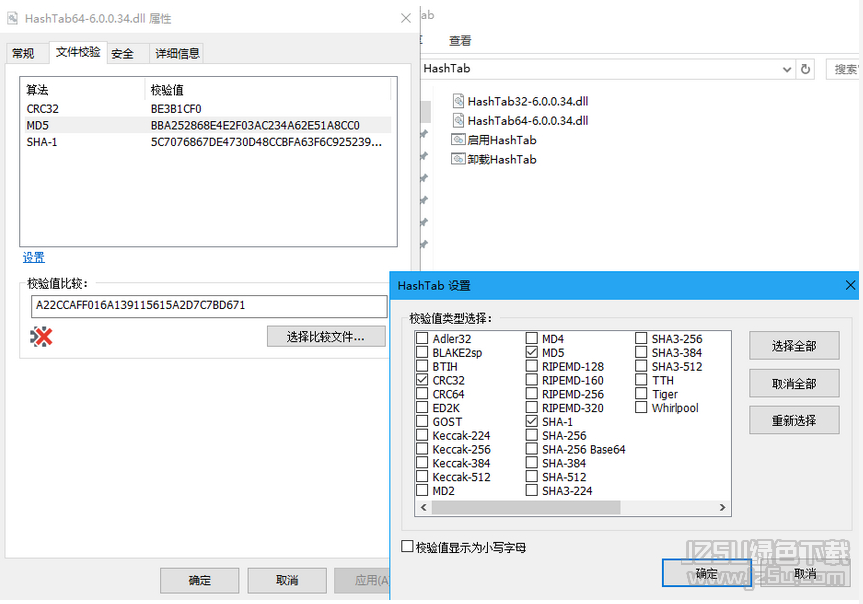Click the dll icon in properties title bar
The image size is (863, 604).
(12, 18)
